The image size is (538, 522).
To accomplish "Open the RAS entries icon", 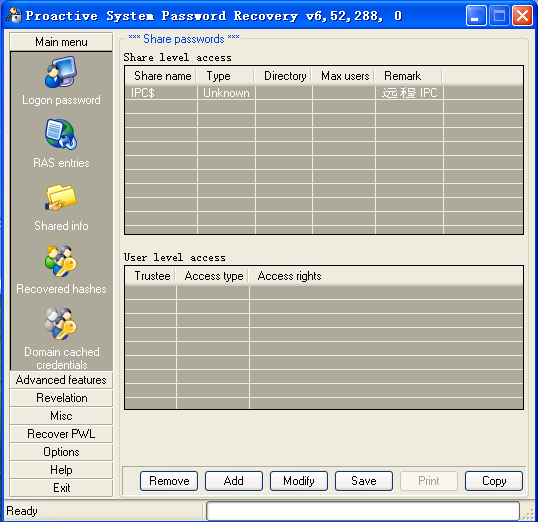I will [61, 134].
